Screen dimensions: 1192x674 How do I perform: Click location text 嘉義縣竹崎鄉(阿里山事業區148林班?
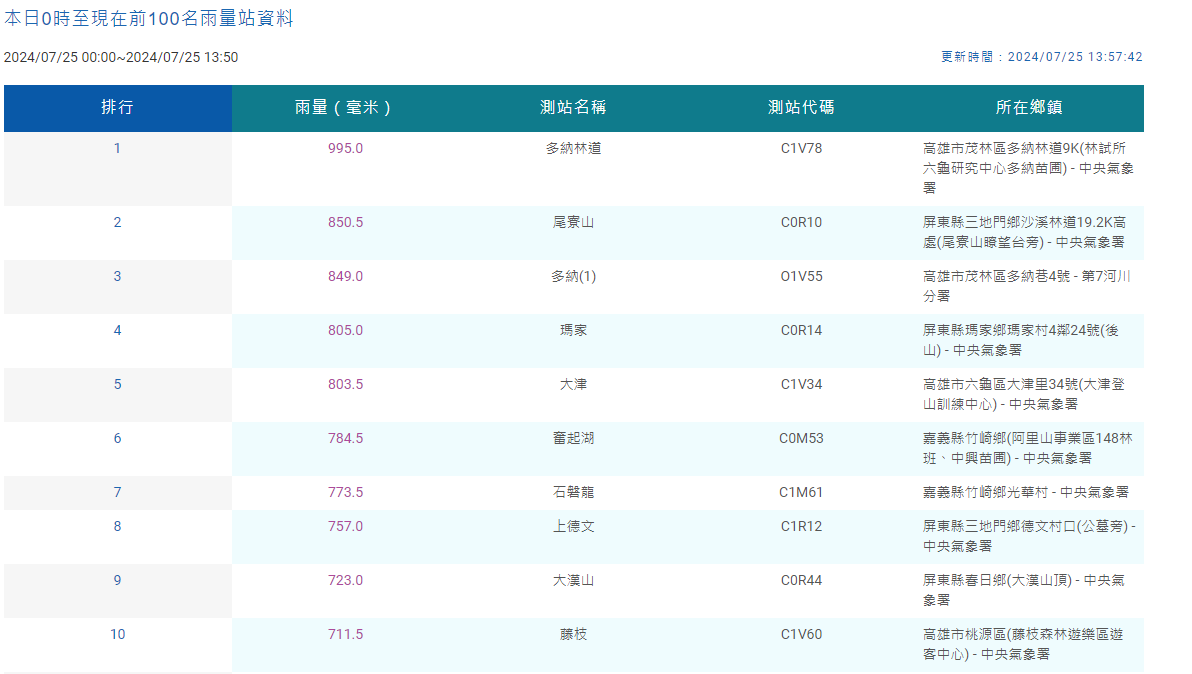tap(1028, 448)
